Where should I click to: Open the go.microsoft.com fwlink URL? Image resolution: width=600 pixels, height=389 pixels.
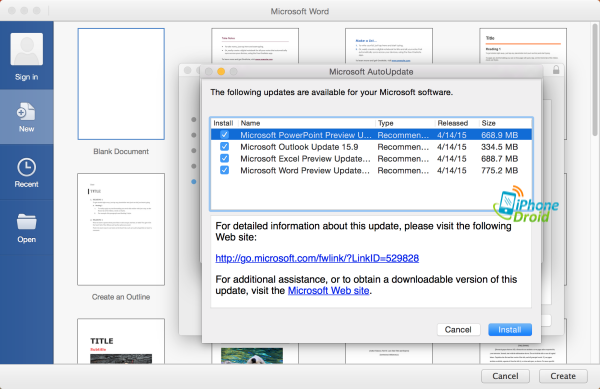[x=317, y=258]
